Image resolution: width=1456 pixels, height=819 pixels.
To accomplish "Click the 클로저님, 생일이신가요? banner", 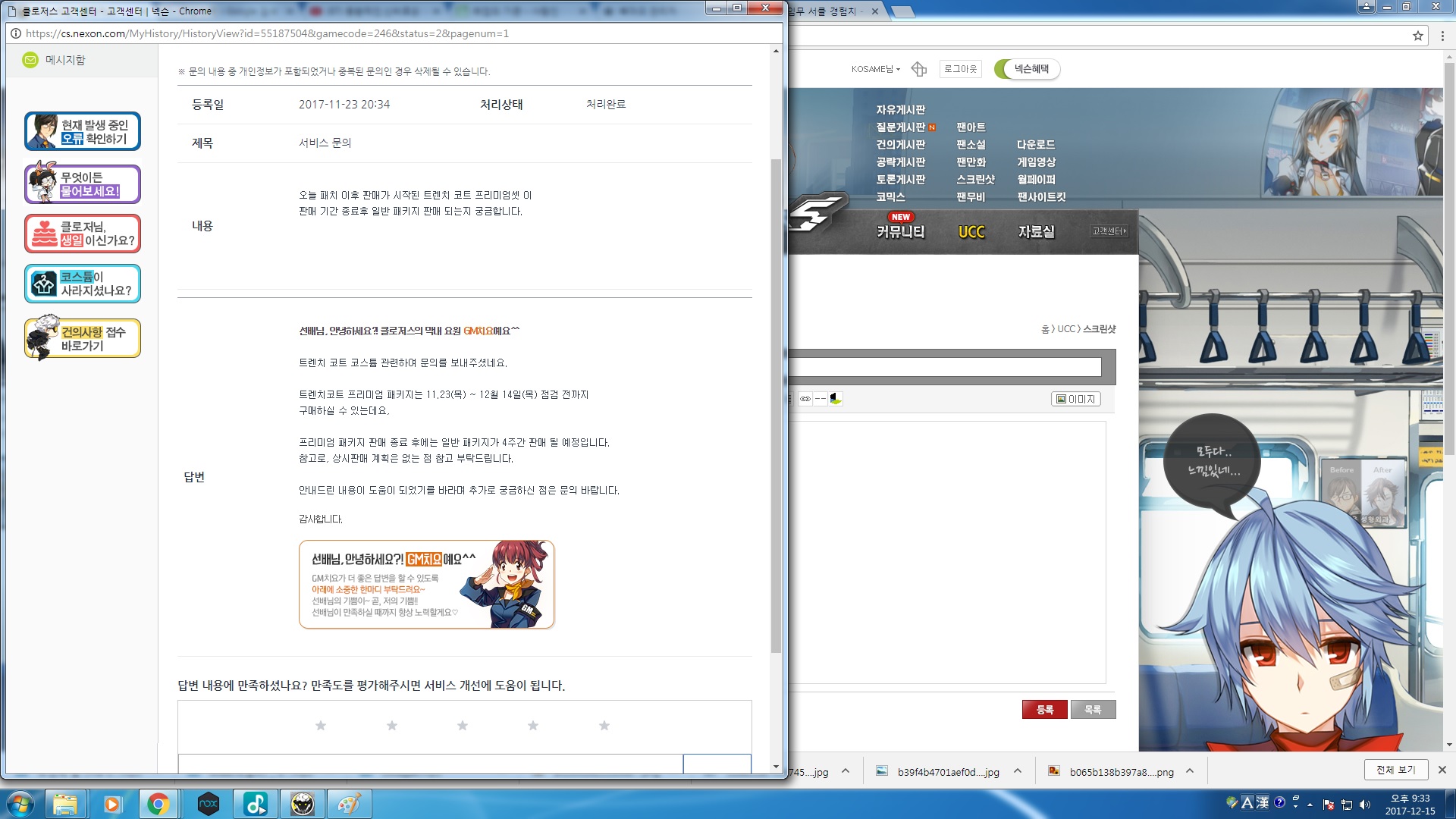I will (83, 234).
